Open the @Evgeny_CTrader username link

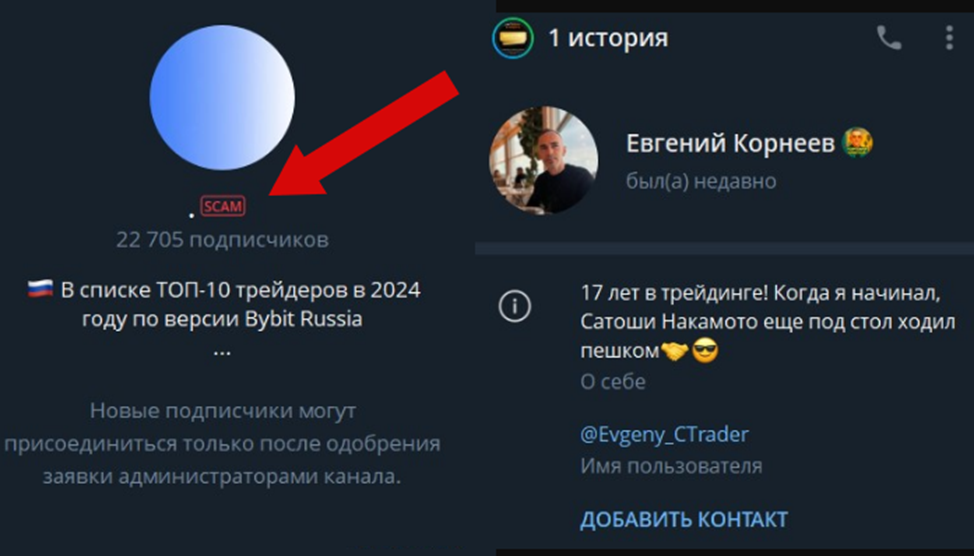[664, 434]
